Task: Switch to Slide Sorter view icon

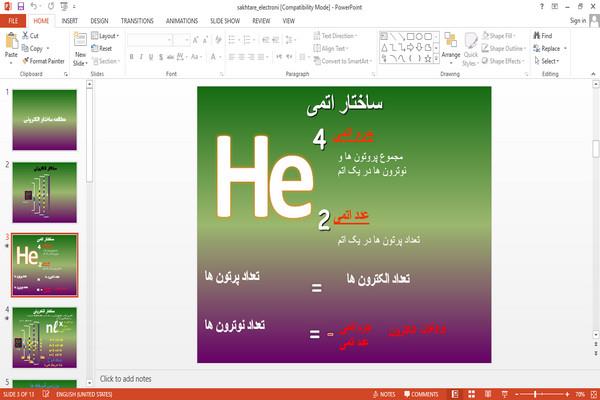Action: pyautogui.click(x=471, y=394)
